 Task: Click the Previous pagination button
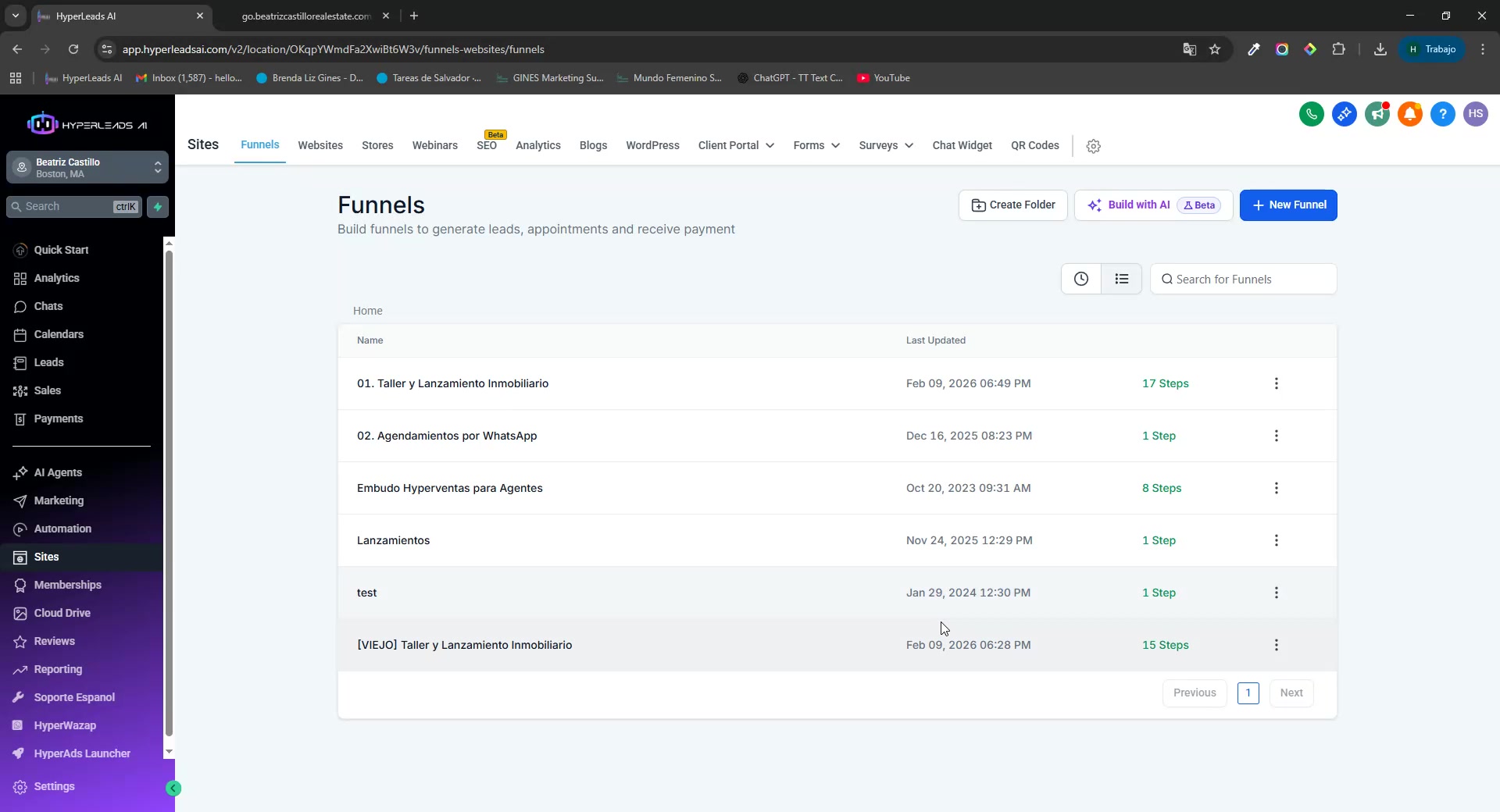[x=1195, y=693]
